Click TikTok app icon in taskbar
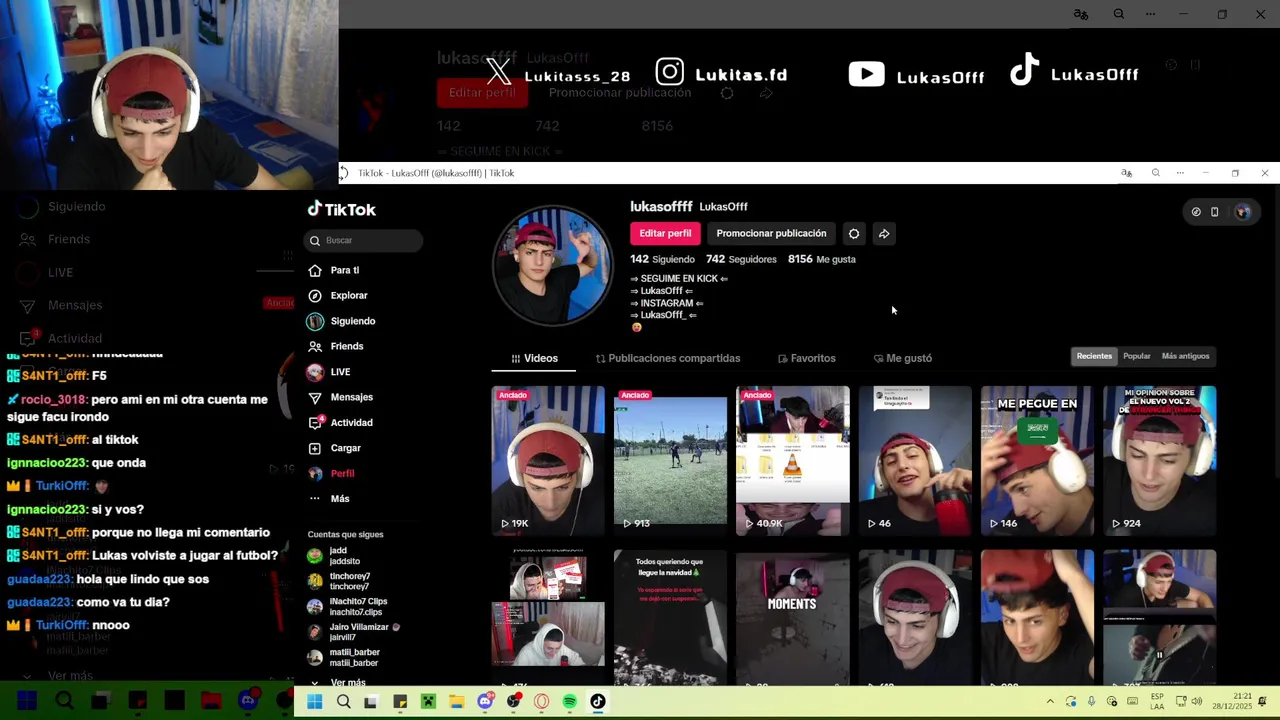The height and width of the screenshot is (720, 1280). point(598,702)
